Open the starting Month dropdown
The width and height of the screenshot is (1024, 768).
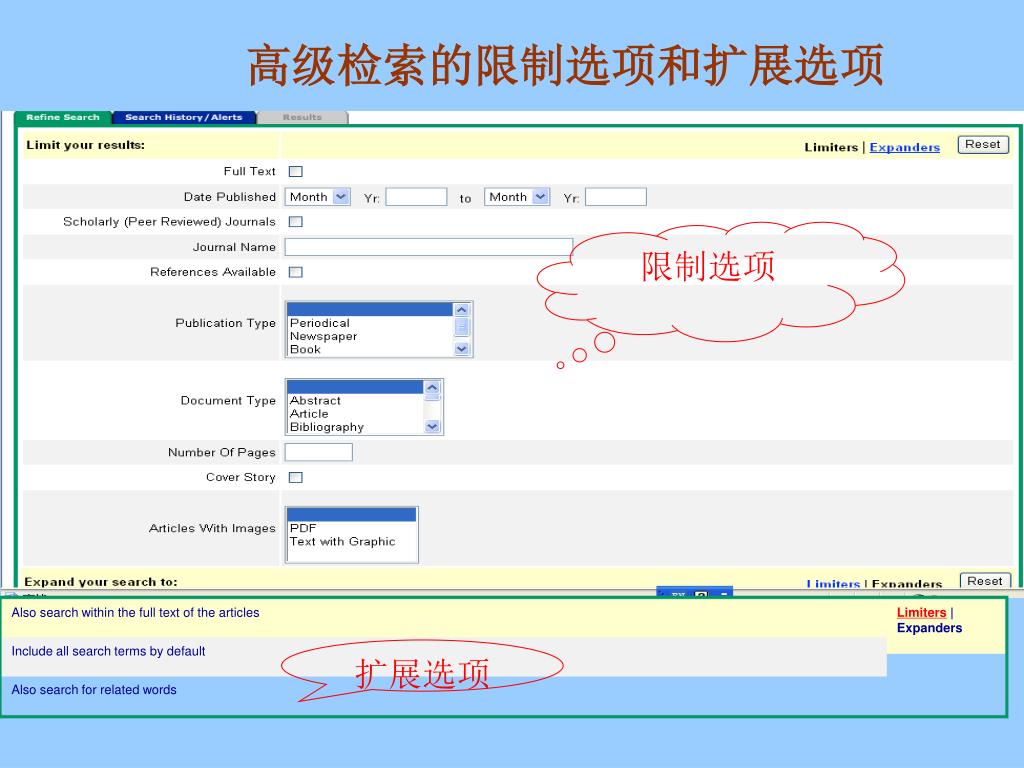[x=317, y=197]
